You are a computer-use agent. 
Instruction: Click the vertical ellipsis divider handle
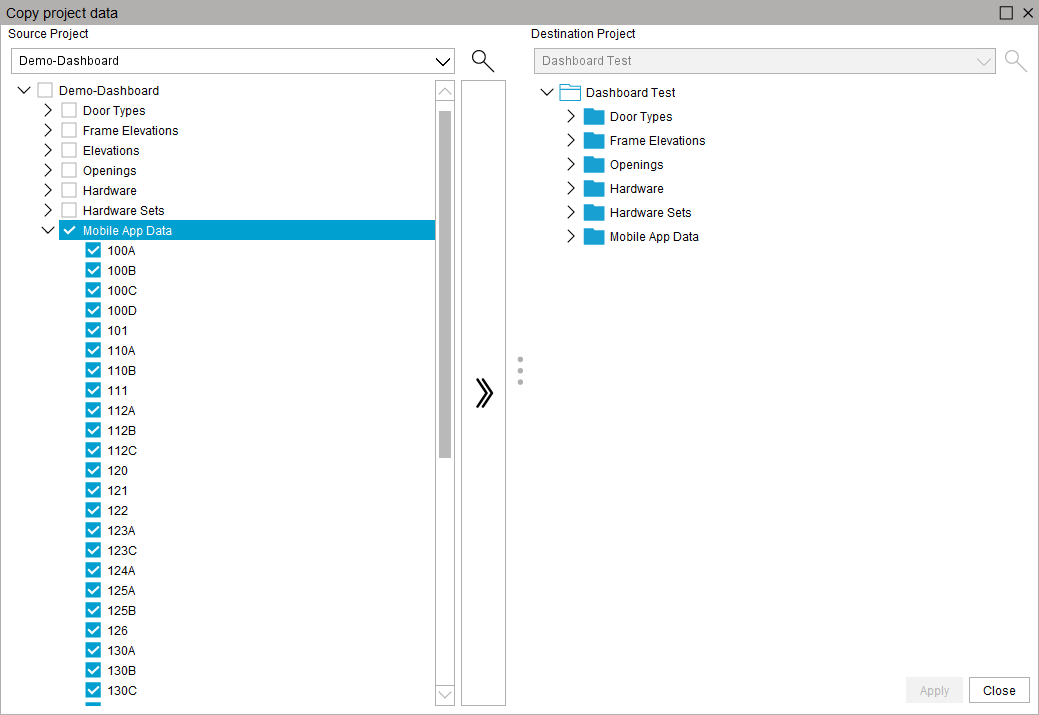(520, 370)
